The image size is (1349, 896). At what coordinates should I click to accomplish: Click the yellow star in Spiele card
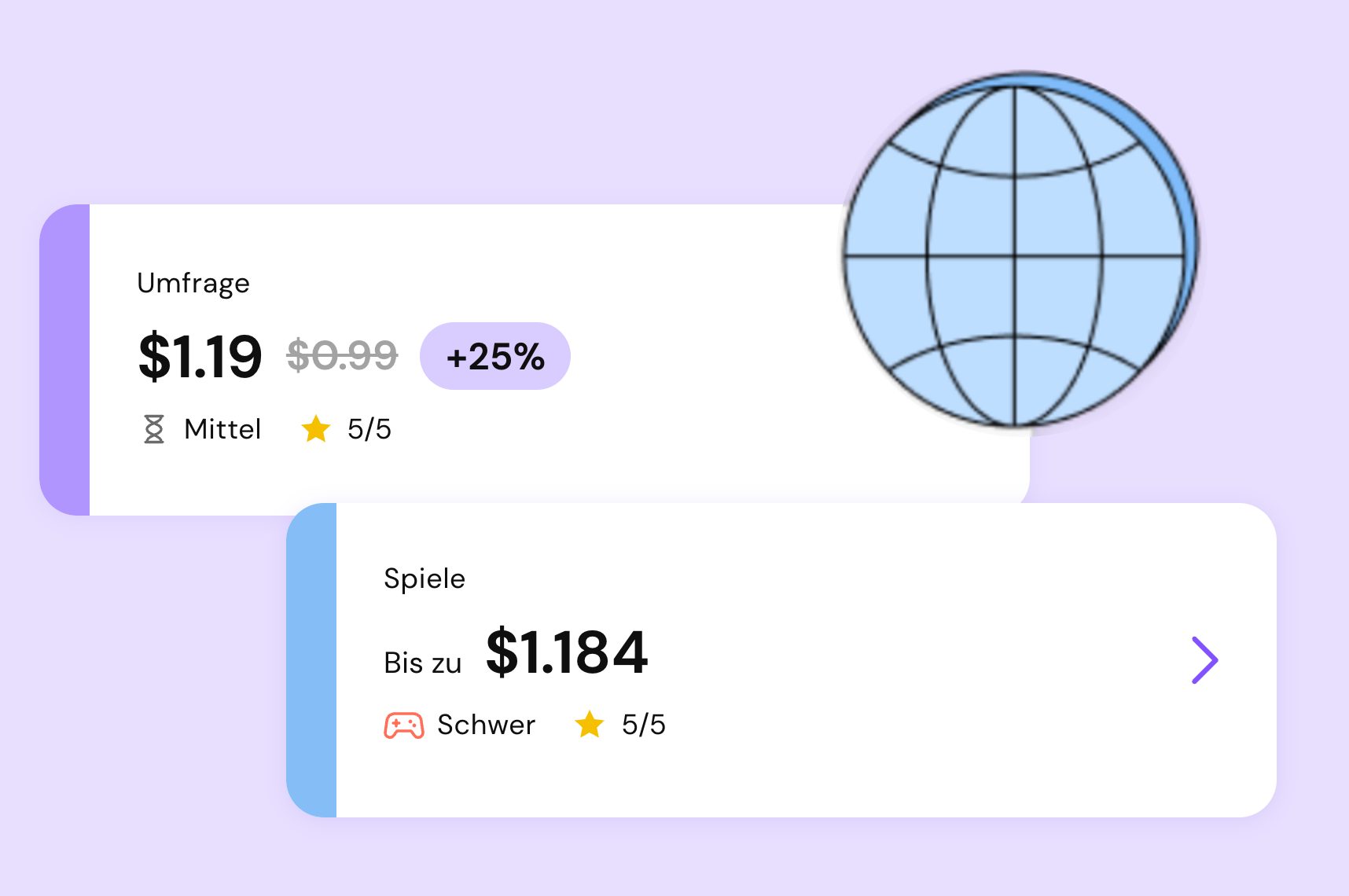pos(590,724)
